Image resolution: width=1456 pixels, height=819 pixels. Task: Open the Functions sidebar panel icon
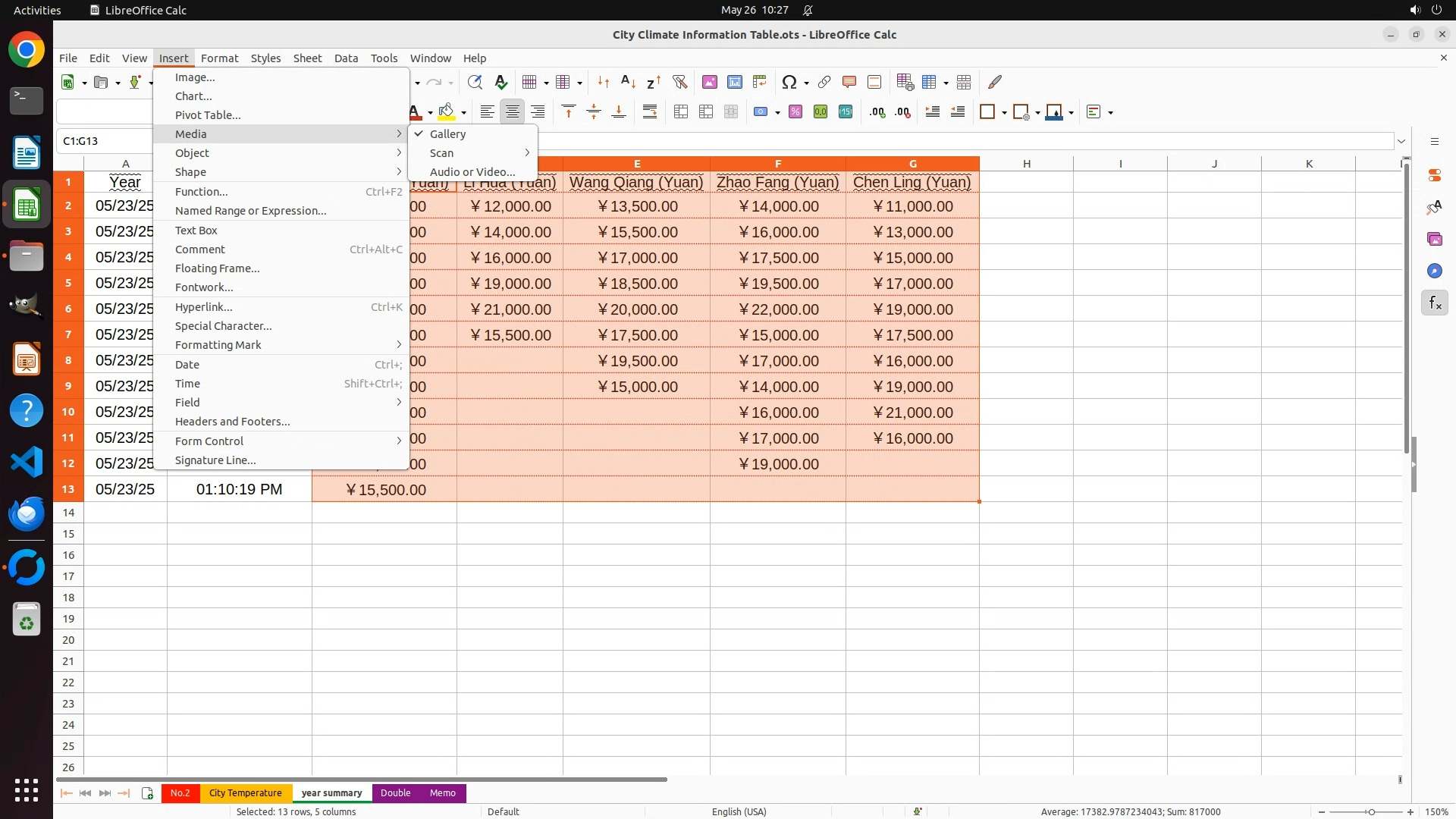1435,303
